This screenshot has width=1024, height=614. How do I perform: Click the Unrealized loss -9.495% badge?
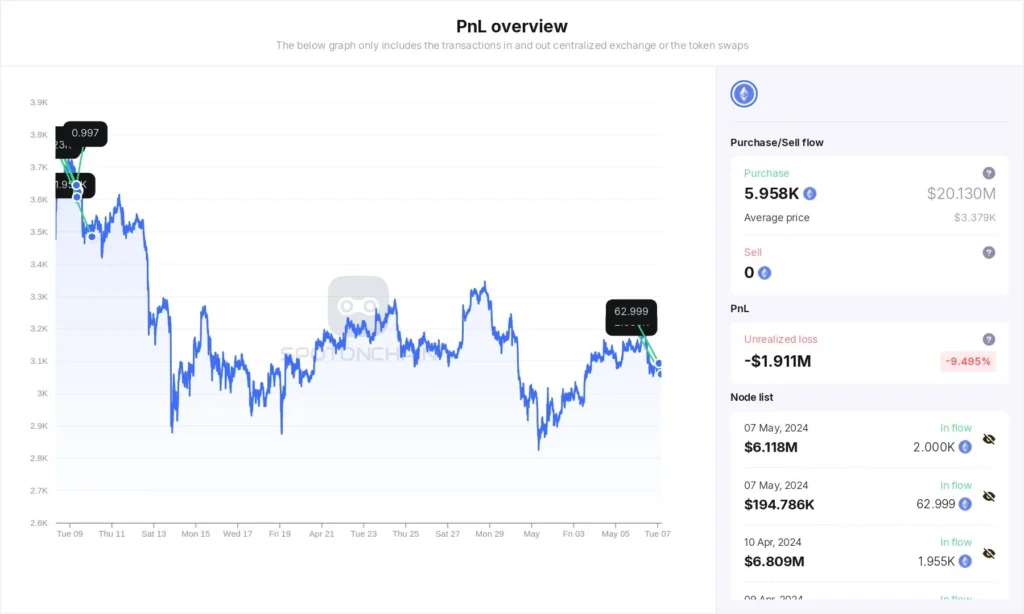coord(967,361)
